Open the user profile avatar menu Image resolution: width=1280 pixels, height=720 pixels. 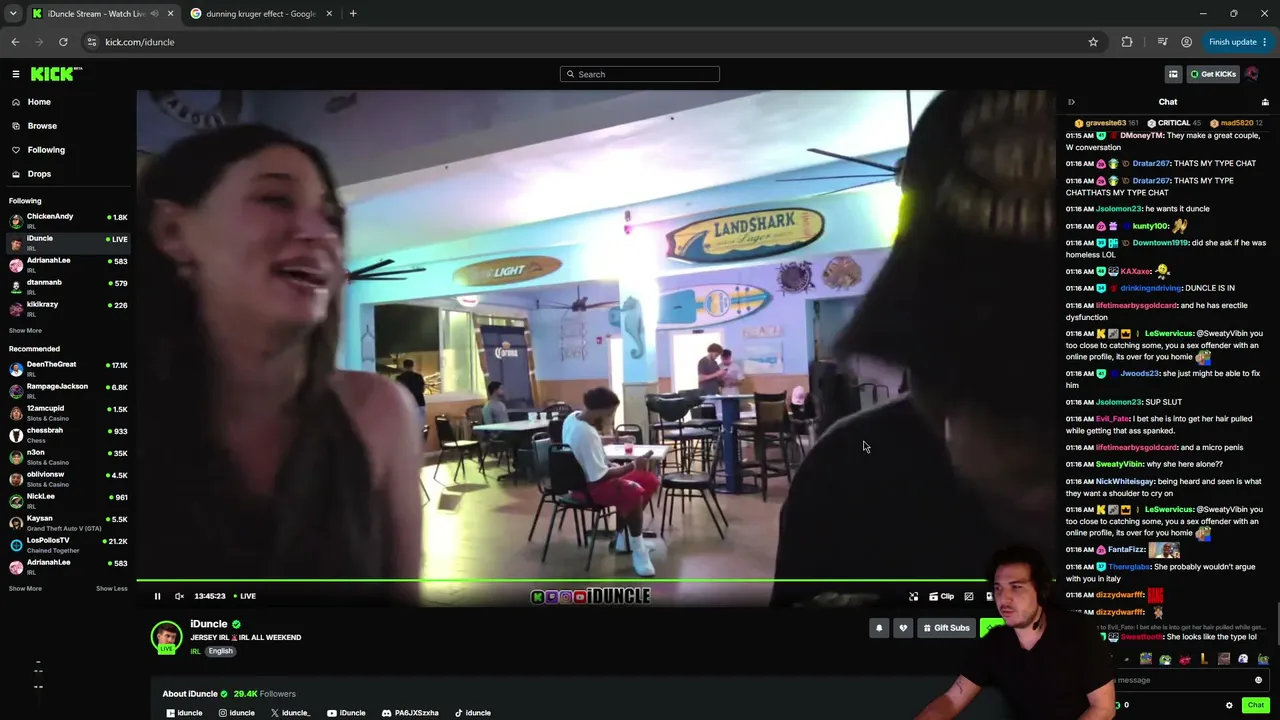(x=1252, y=74)
